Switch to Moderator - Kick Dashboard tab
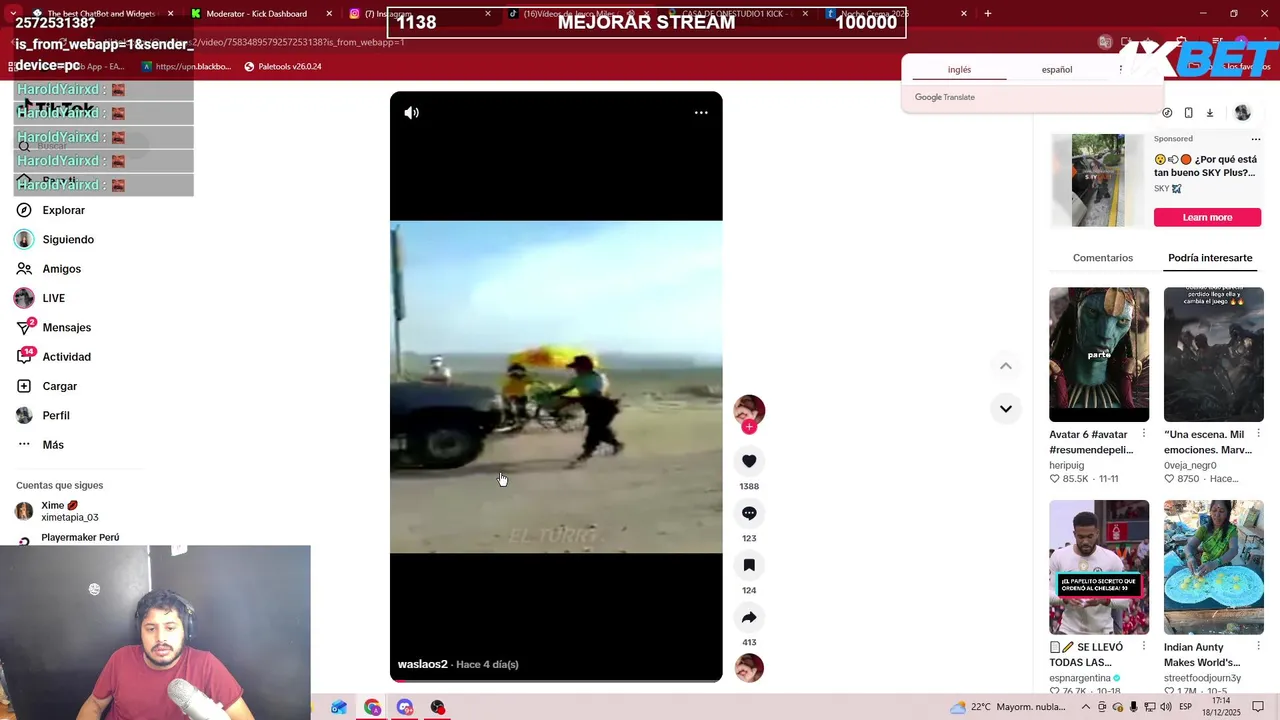The image size is (1280, 720). [257, 14]
